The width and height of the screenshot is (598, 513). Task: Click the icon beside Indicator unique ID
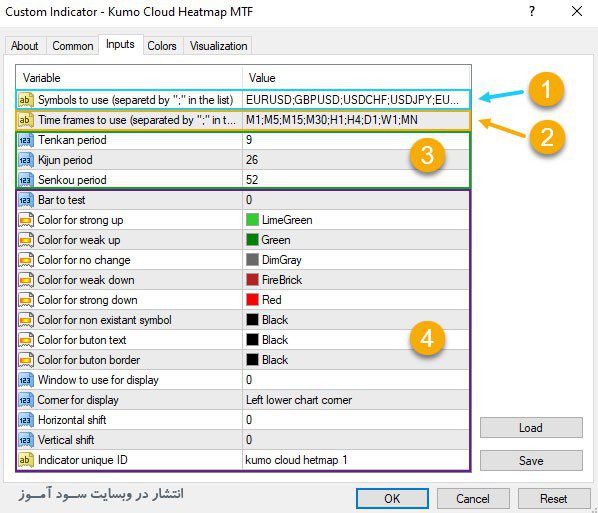click(26, 460)
